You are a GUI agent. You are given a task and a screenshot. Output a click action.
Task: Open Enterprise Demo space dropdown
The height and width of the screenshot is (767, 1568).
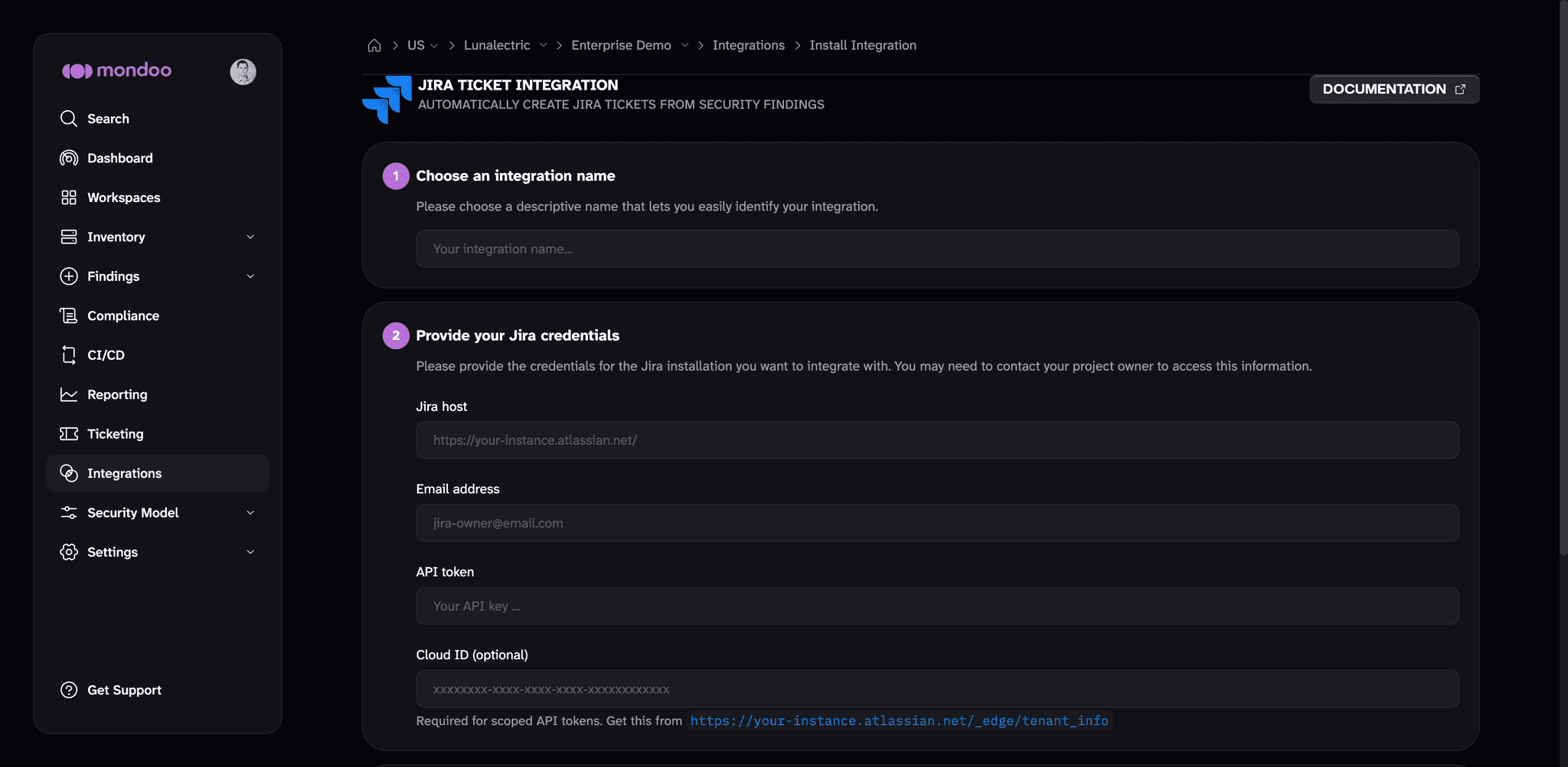click(629, 45)
